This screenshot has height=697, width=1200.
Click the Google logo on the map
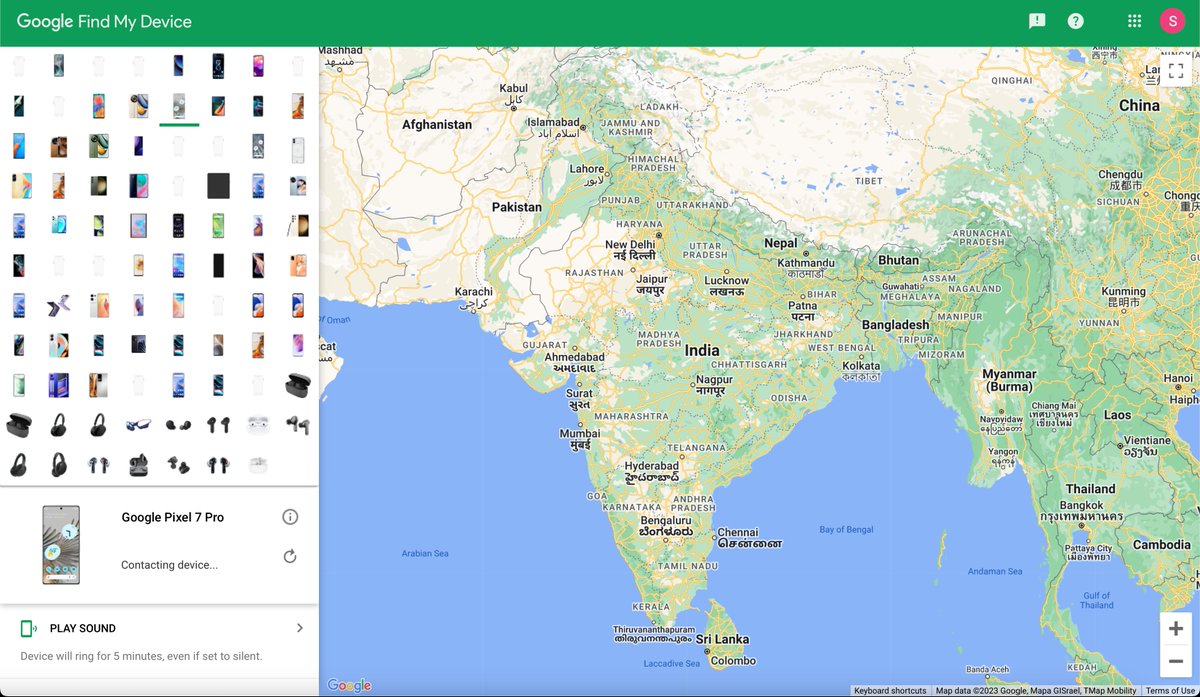pyautogui.click(x=349, y=685)
